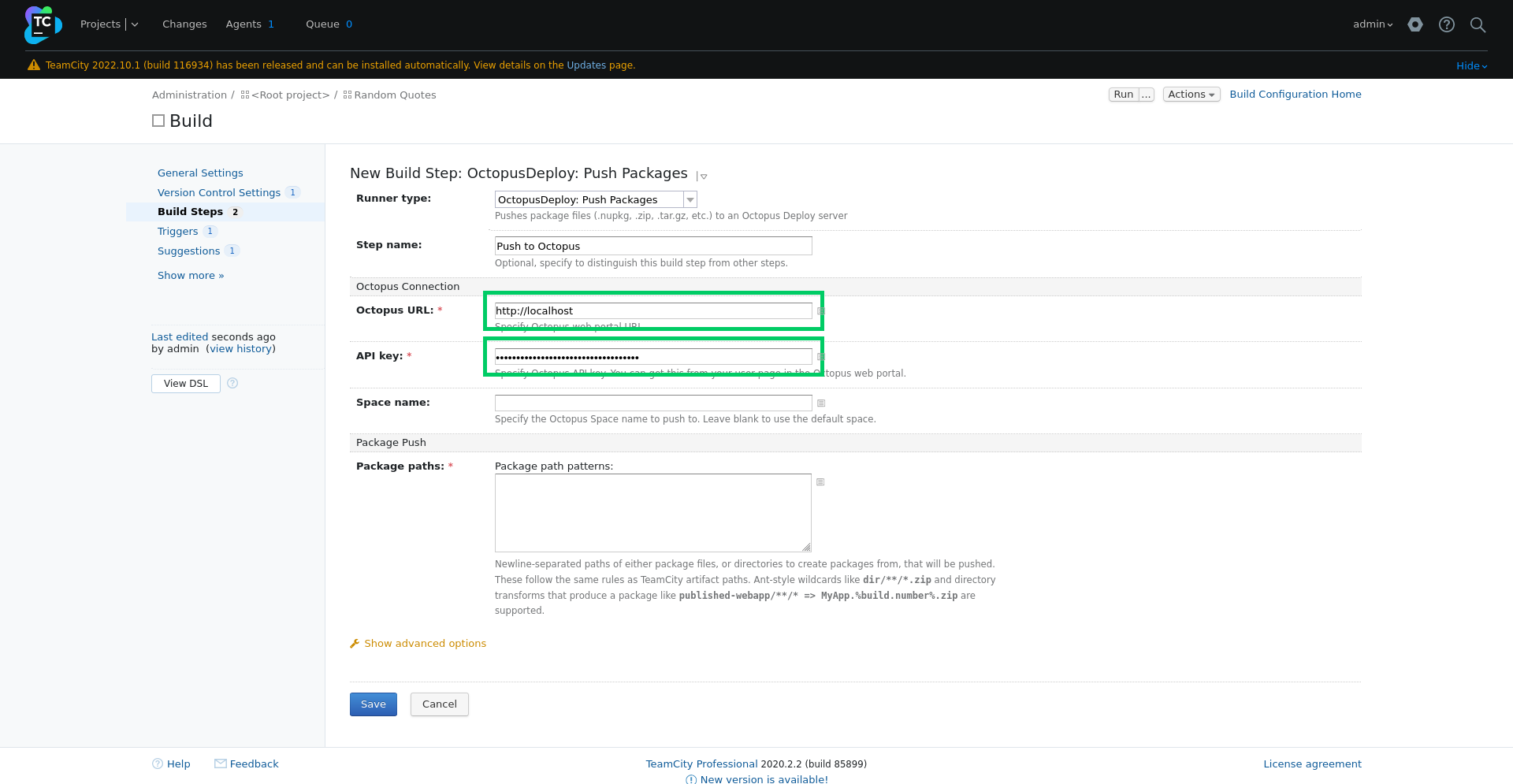
Task: Click the parameter picker icon beside Space name
Action: (821, 403)
